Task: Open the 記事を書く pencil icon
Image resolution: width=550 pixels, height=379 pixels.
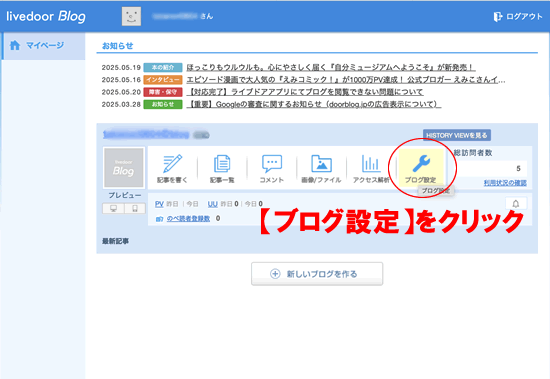Action: click(172, 164)
